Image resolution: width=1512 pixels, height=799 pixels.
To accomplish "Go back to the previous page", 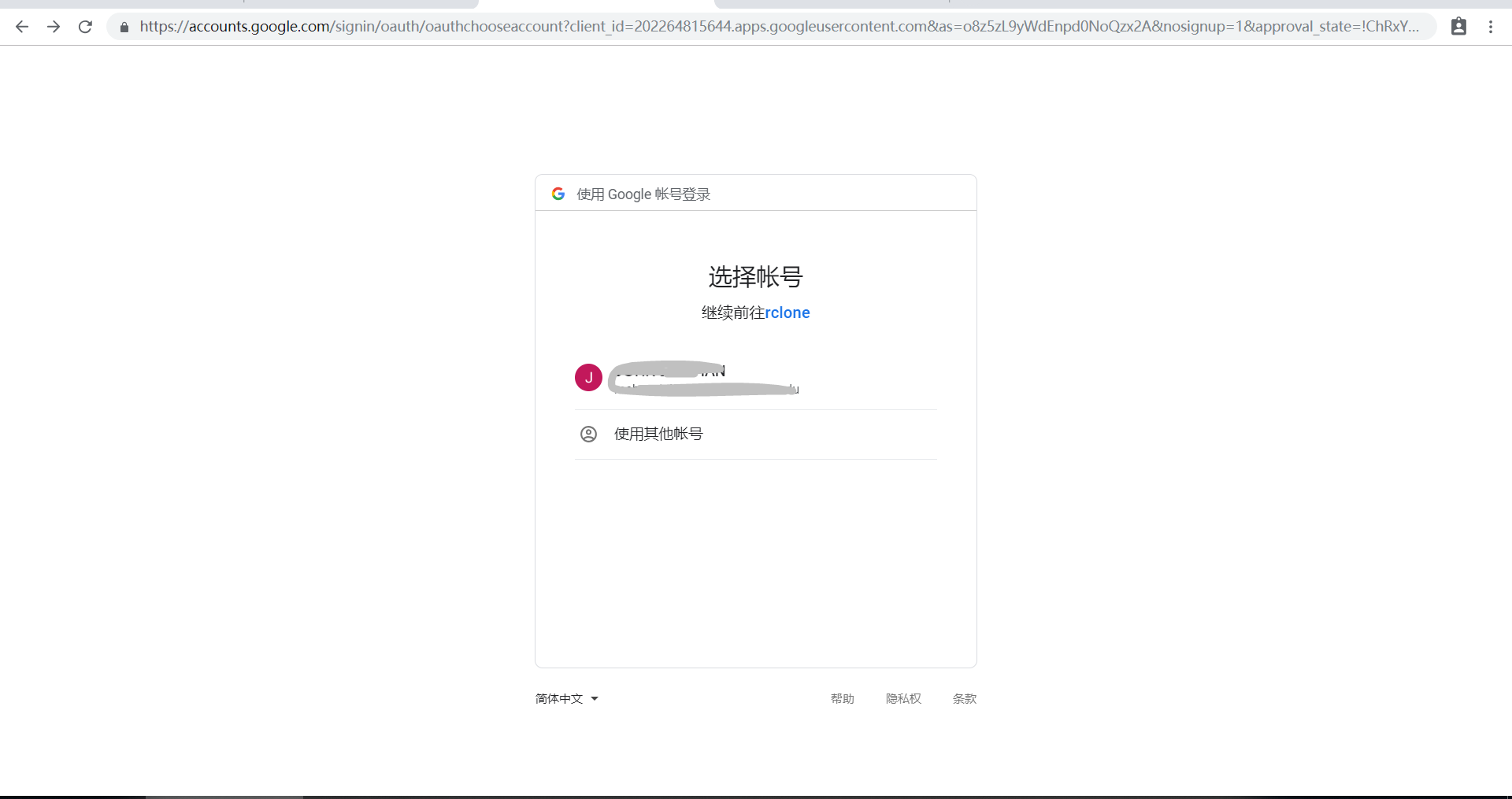I will pos(22,27).
